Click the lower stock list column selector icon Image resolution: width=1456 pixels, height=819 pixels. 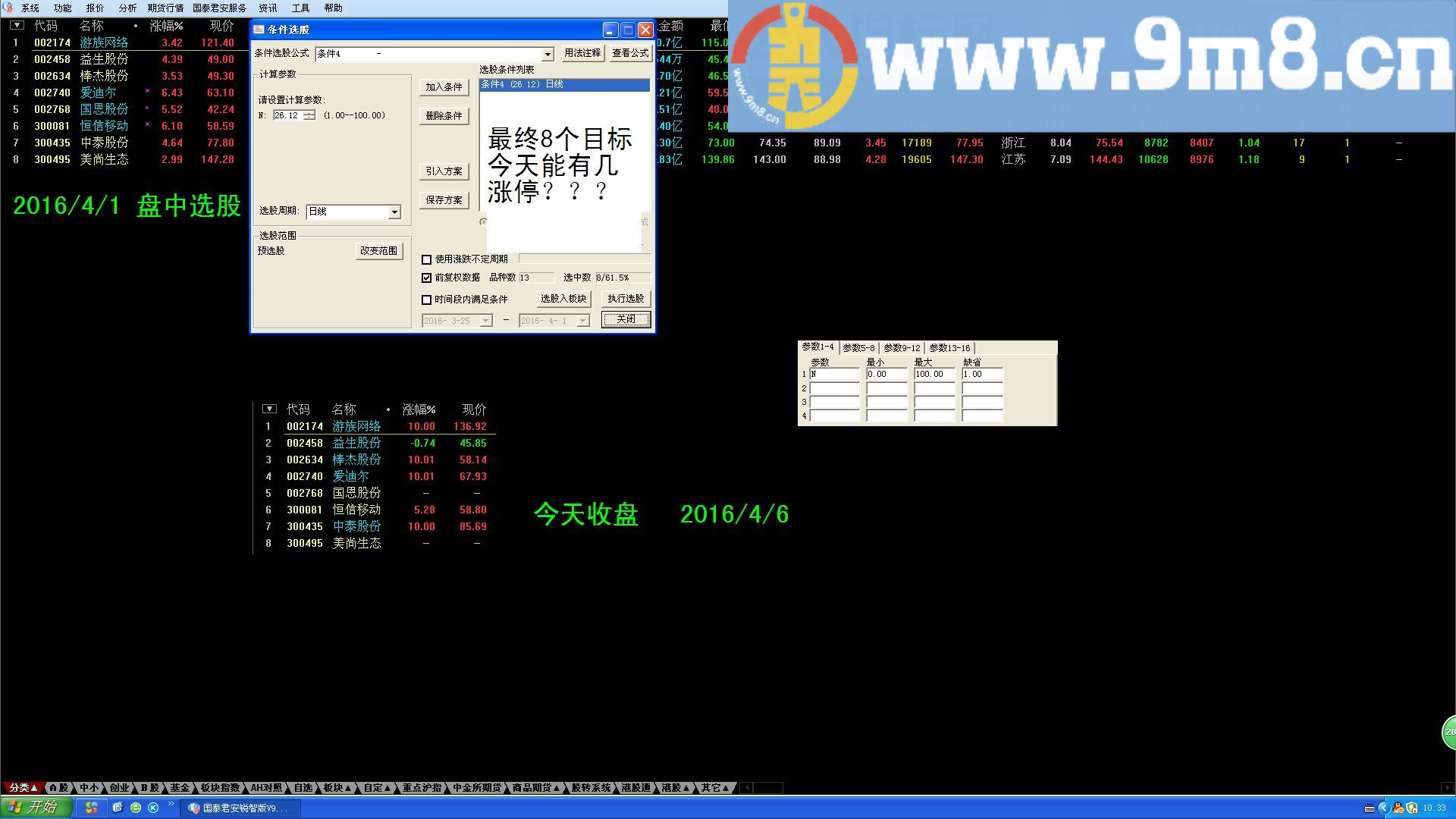269,409
